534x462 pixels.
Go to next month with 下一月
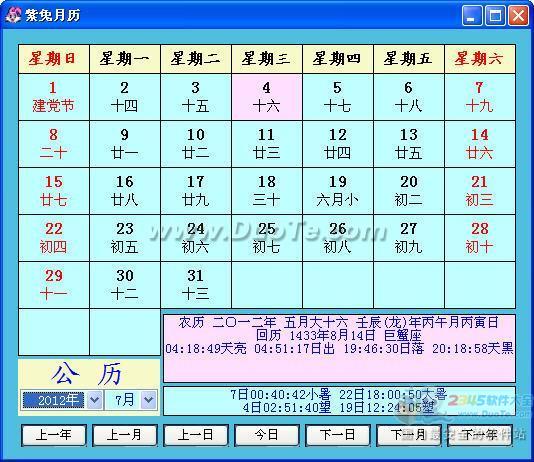pos(408,435)
